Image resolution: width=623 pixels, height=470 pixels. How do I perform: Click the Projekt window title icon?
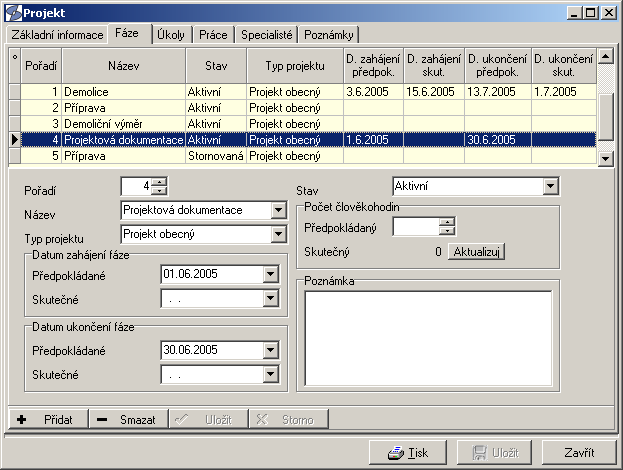point(10,11)
